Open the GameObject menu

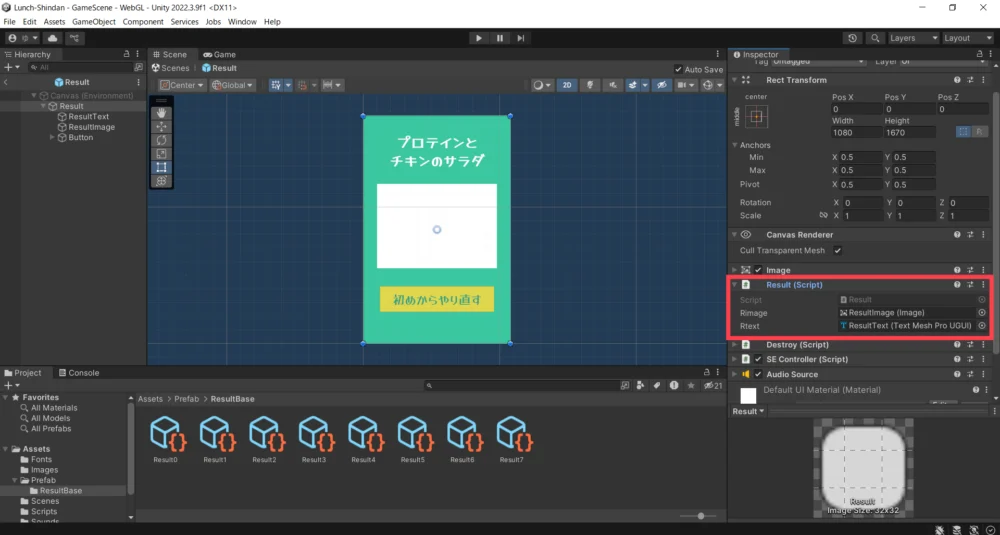[94, 22]
